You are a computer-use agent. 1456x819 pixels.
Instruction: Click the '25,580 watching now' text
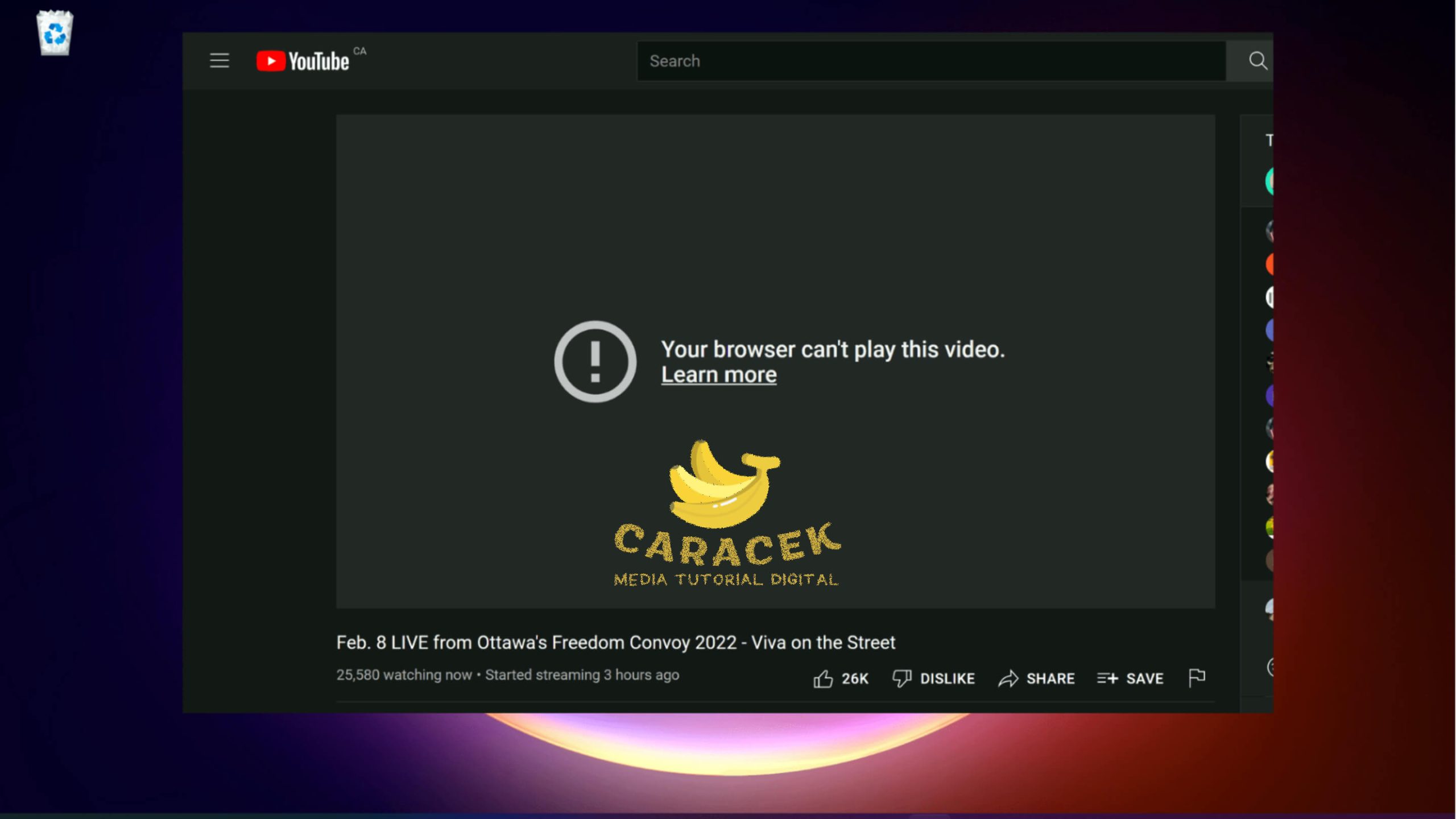tap(404, 675)
